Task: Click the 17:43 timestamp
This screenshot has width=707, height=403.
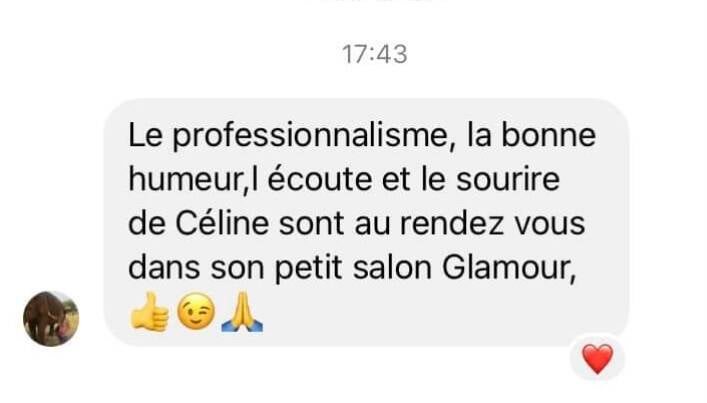Action: [x=375, y=54]
